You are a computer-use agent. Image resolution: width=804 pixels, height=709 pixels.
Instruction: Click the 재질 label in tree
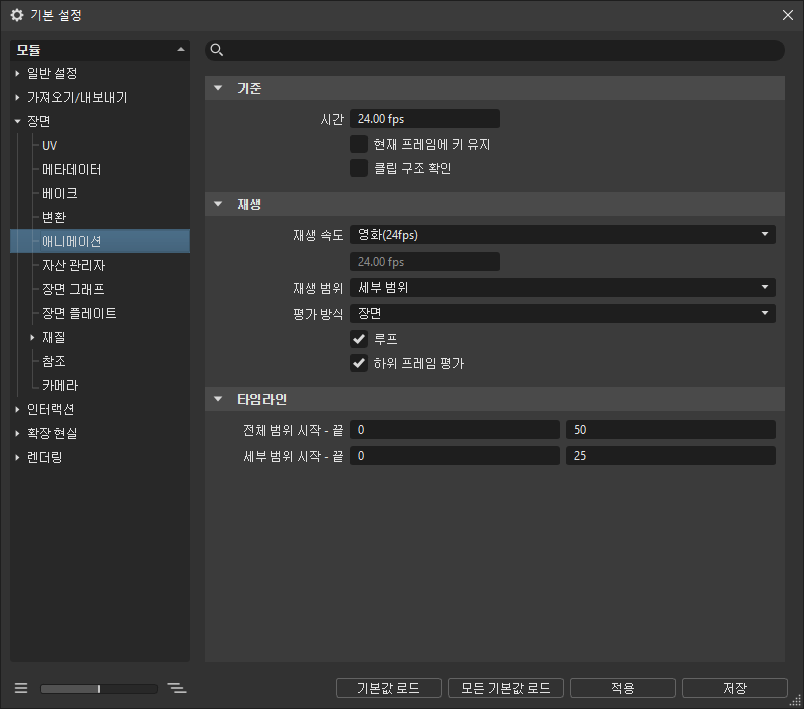coord(54,337)
